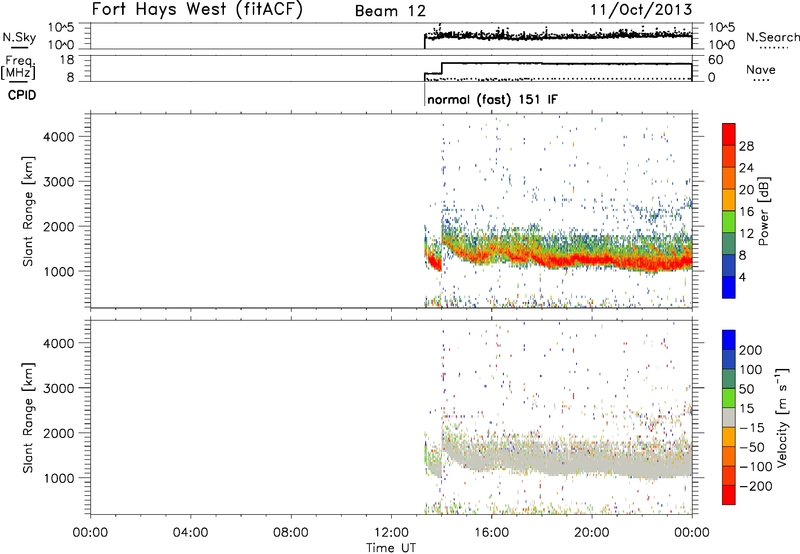Click the "4" power color bar label

coord(742,277)
